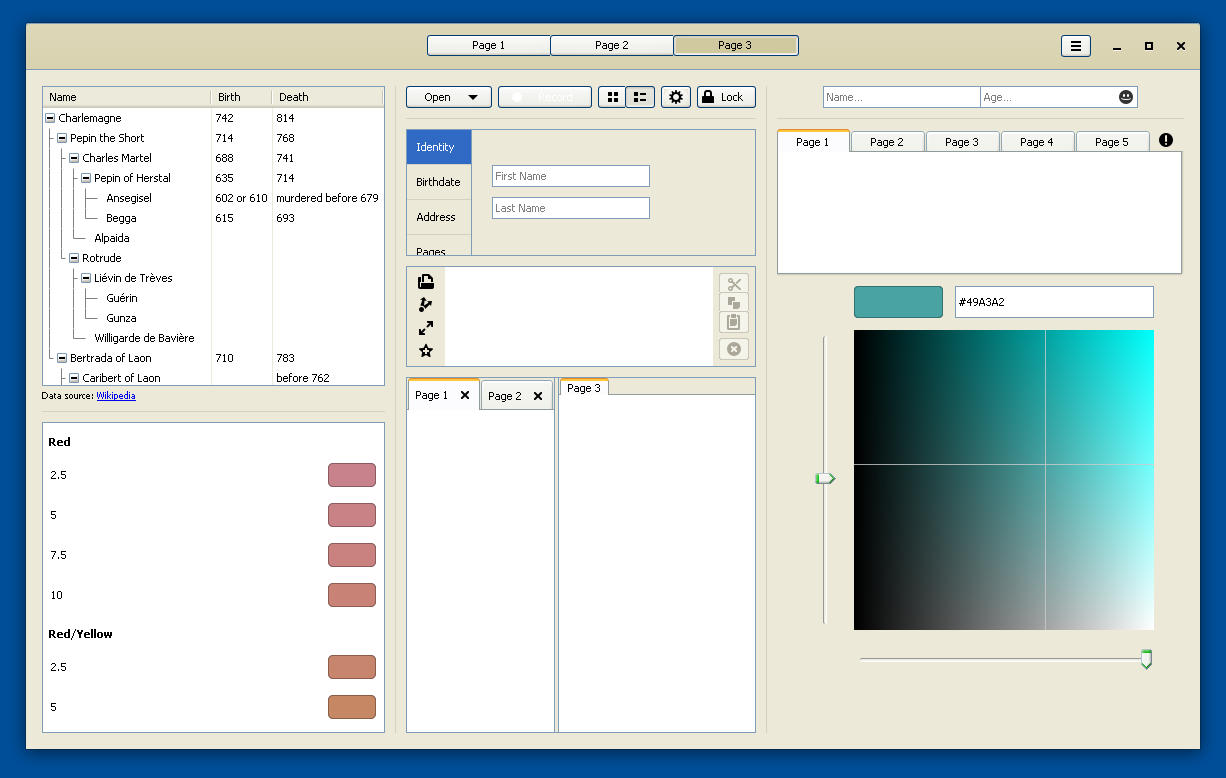Viewport: 1226px width, 778px height.
Task: Open settings via the gear icon
Action: (676, 97)
